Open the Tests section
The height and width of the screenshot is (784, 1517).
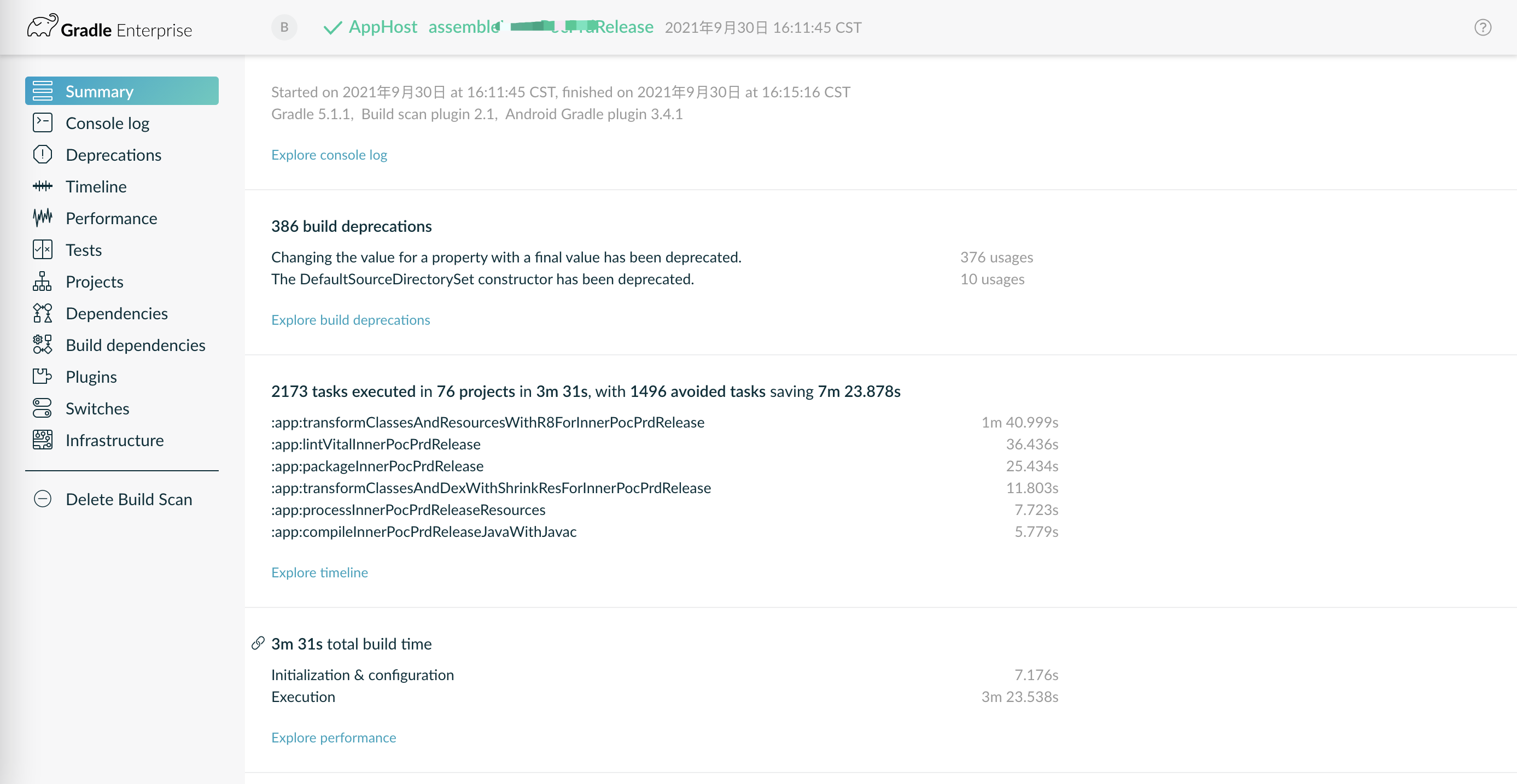(84, 250)
